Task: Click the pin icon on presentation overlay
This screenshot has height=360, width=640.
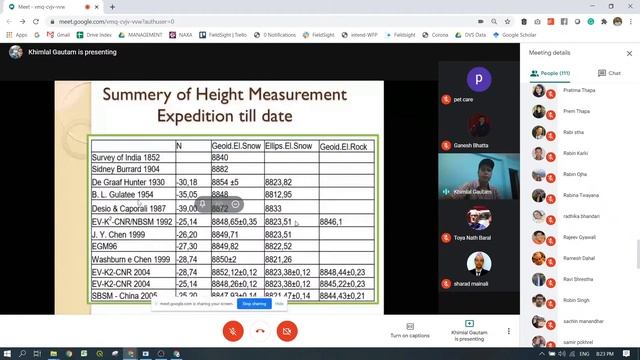Action: (x=203, y=204)
